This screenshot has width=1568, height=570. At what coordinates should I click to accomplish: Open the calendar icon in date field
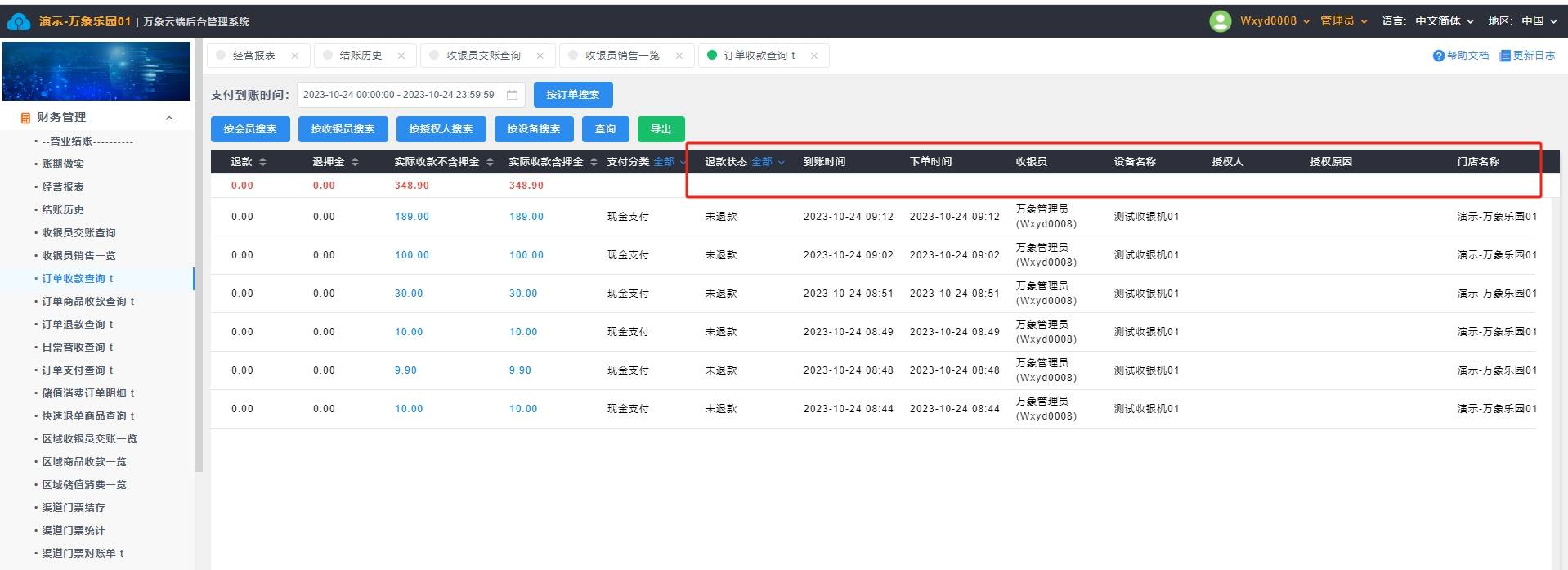tap(513, 95)
